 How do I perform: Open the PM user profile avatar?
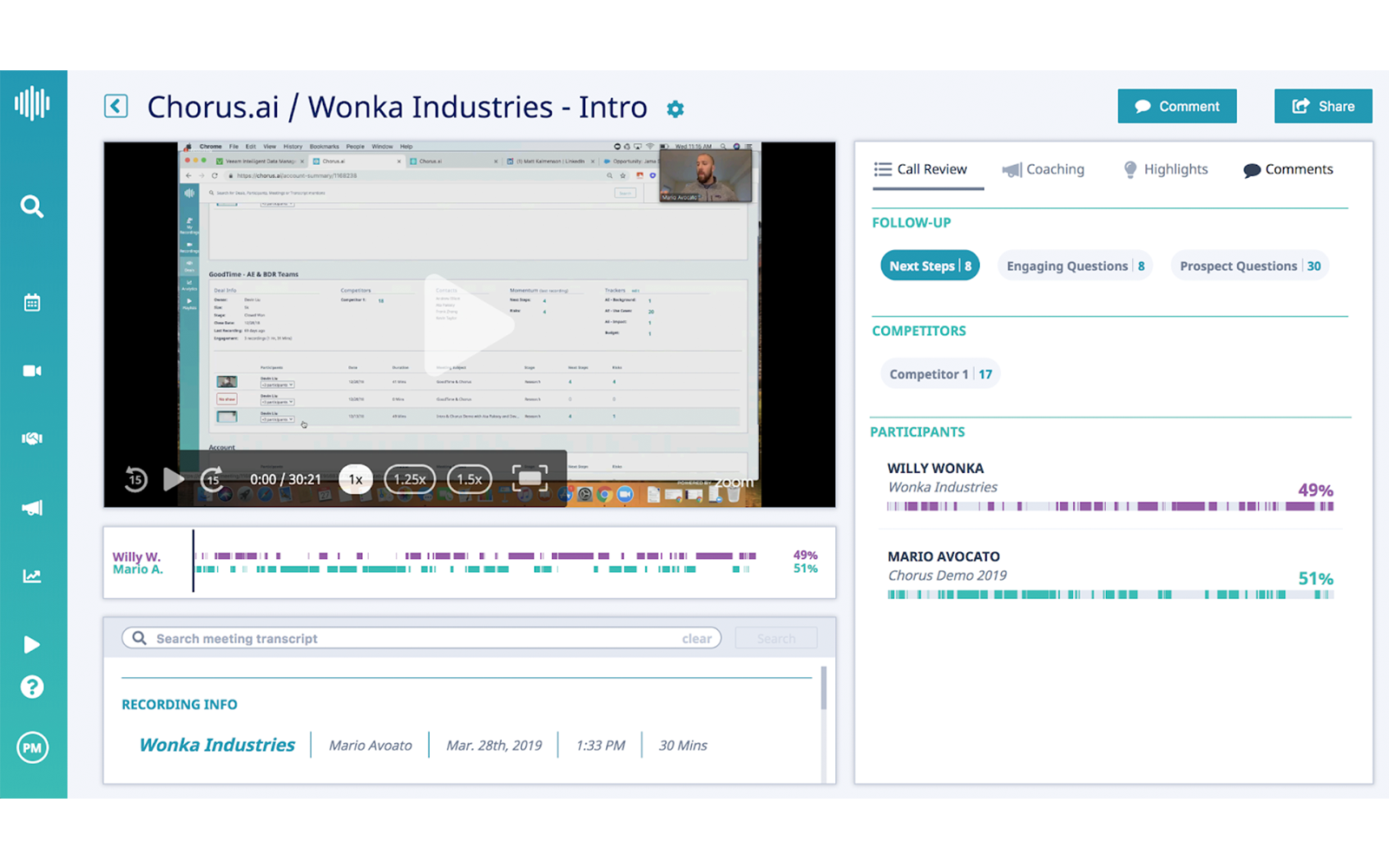point(32,747)
